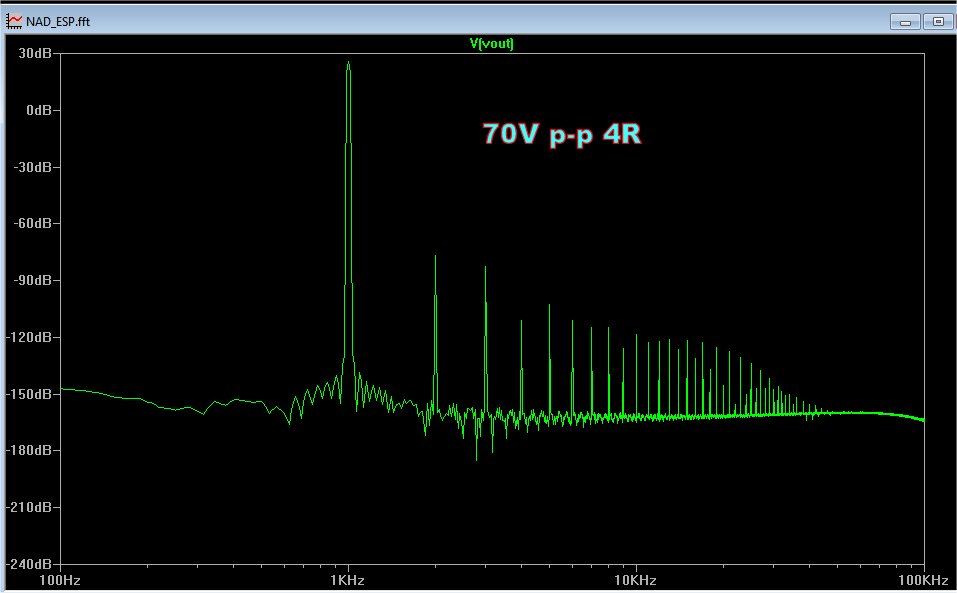957x593 pixels.
Task: Click the -60dB axis label
Action: (33, 223)
